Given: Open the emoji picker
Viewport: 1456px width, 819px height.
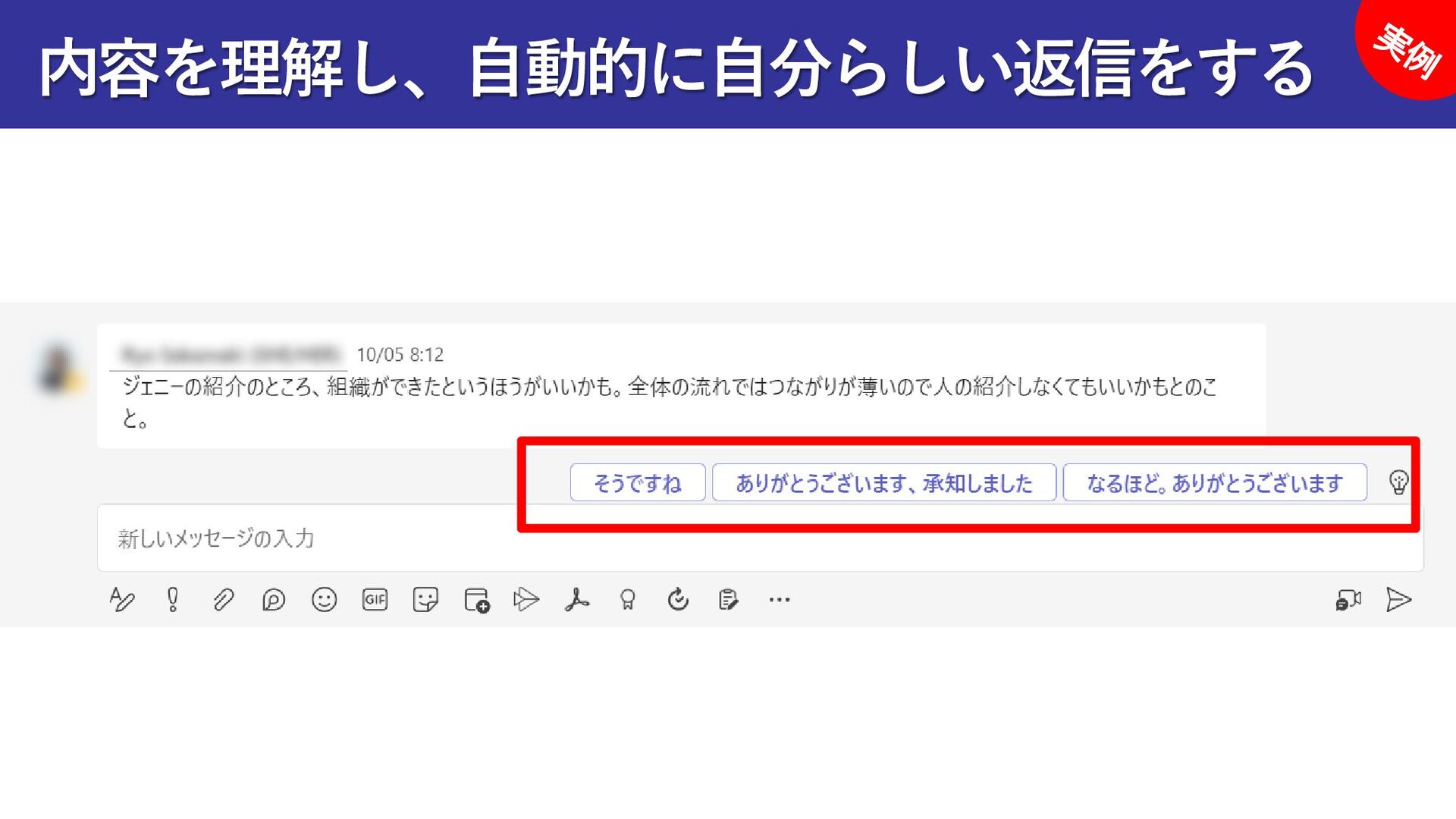Looking at the screenshot, I should click(324, 600).
